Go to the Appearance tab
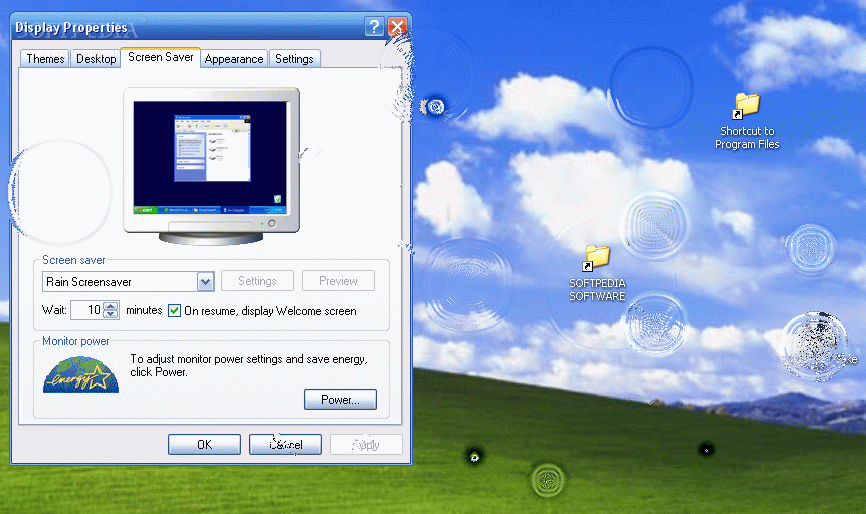866x514 pixels. point(234,59)
